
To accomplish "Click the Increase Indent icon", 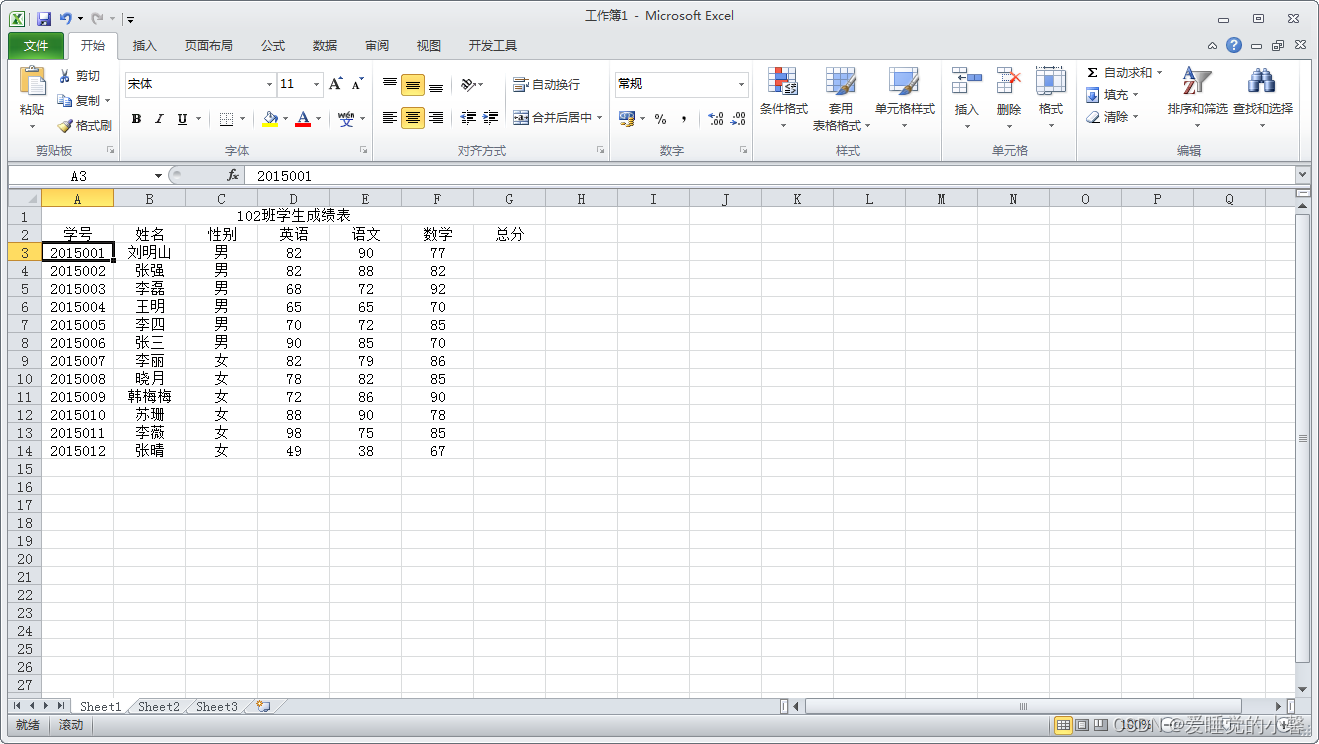I will point(490,118).
